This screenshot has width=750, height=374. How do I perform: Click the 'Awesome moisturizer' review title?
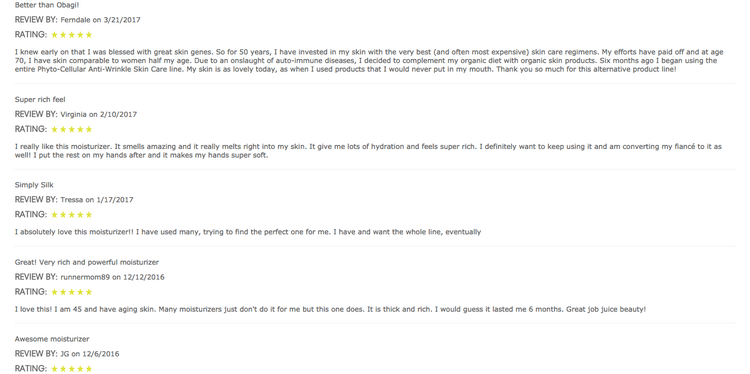click(x=52, y=339)
